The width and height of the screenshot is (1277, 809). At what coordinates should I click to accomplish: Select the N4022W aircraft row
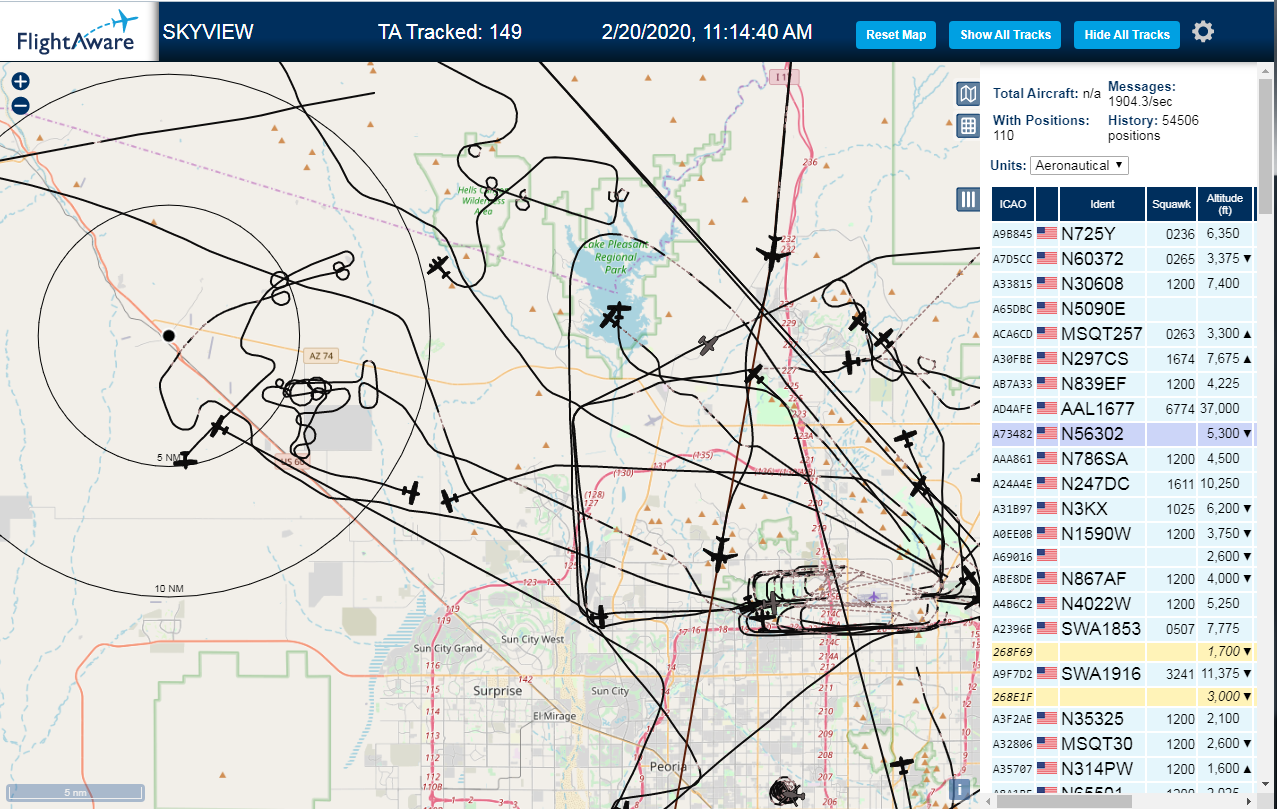pos(1124,604)
